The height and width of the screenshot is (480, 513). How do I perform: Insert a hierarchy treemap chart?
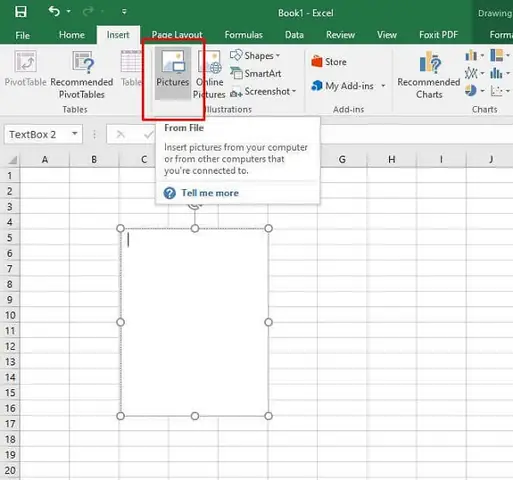click(500, 55)
